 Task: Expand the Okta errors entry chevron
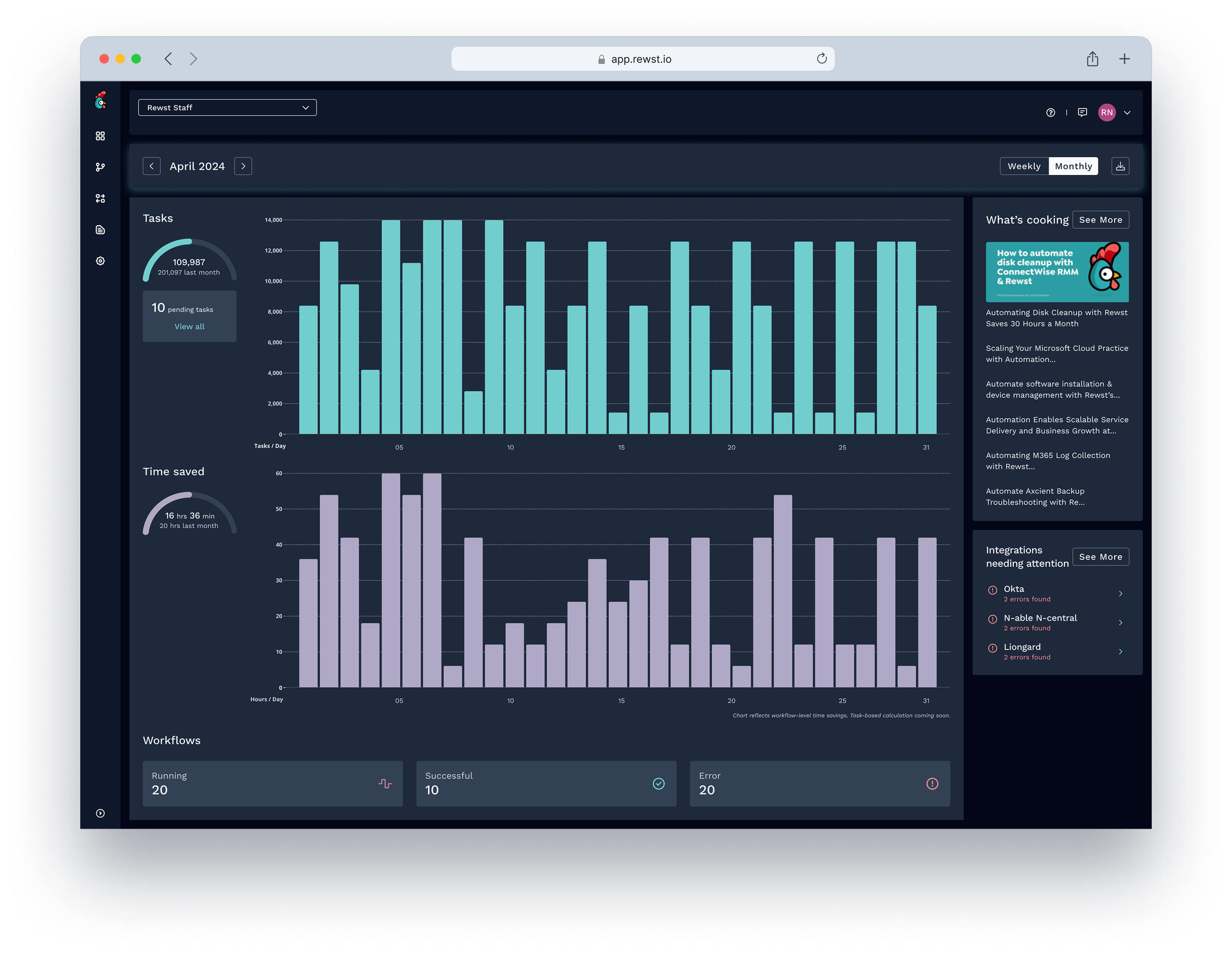click(1120, 593)
